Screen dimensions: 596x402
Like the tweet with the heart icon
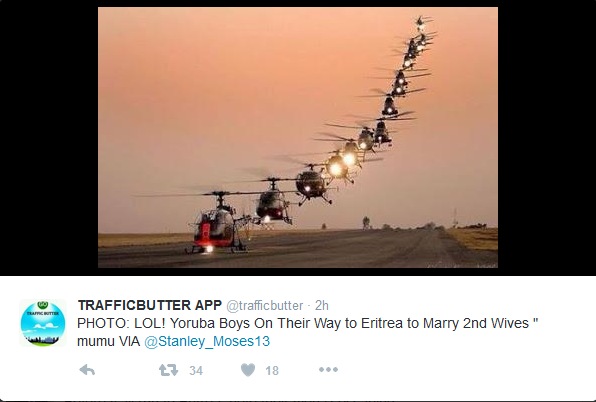[x=248, y=370]
